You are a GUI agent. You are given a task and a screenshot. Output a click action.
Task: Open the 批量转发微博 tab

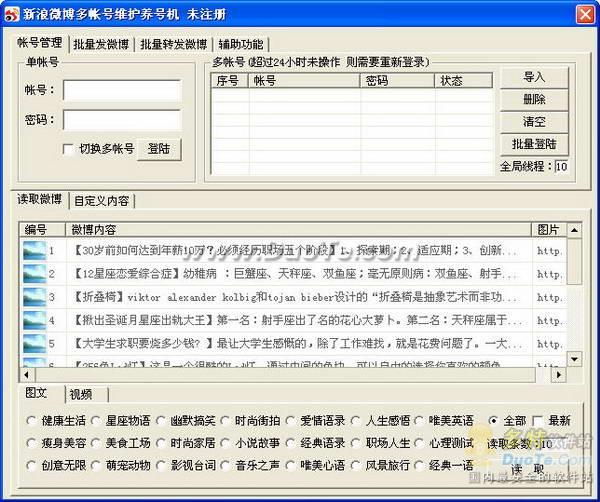tap(174, 44)
